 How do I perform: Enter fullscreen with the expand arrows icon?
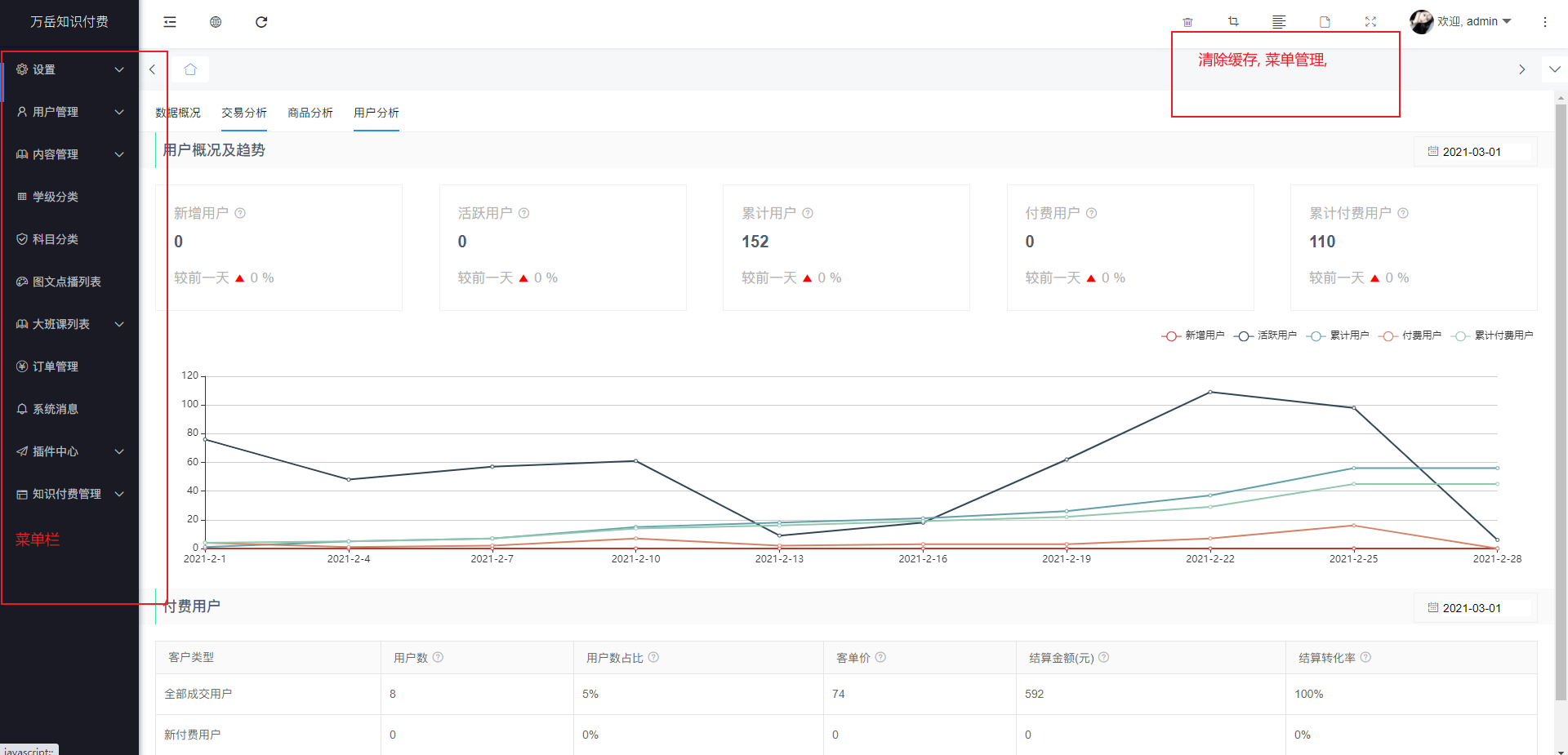(1370, 22)
